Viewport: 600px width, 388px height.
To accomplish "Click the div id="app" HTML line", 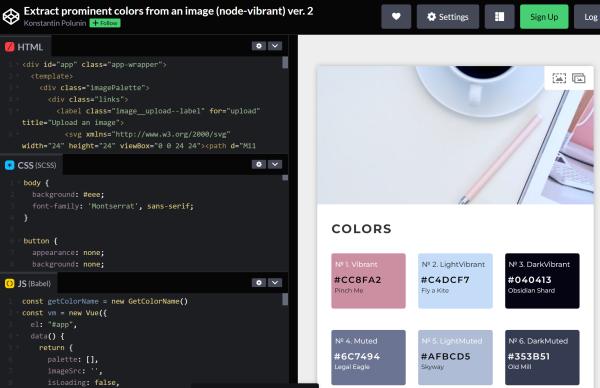I will (94, 64).
